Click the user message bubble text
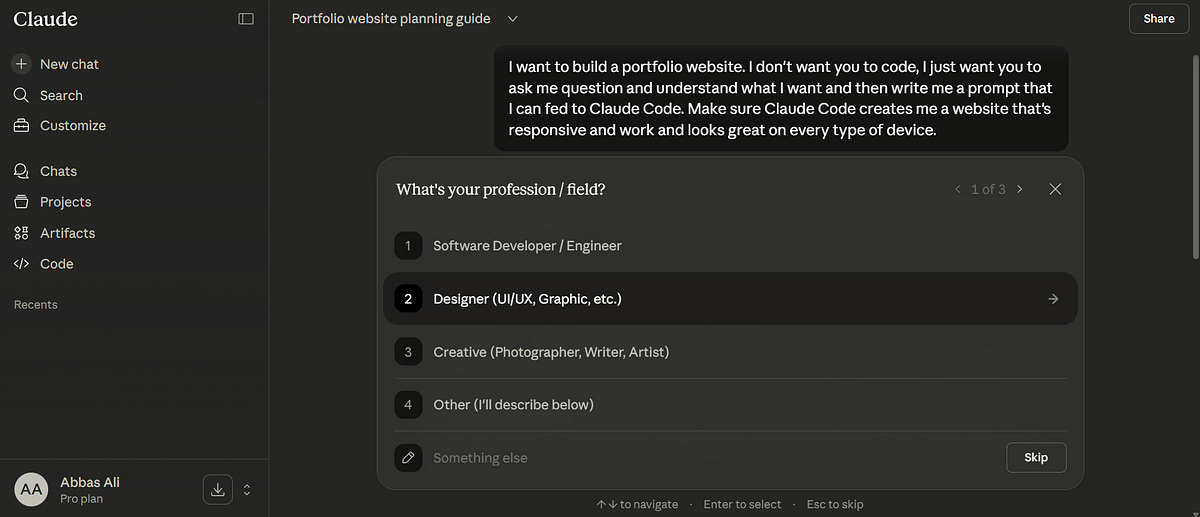The height and width of the screenshot is (517, 1200). click(x=781, y=99)
